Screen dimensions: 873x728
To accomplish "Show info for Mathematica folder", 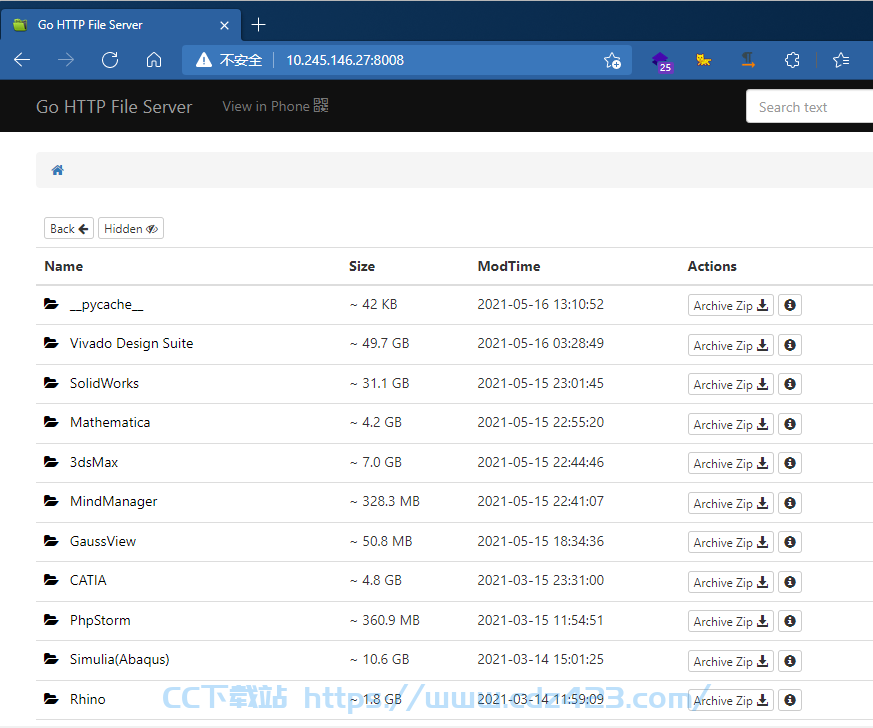I will click(789, 424).
